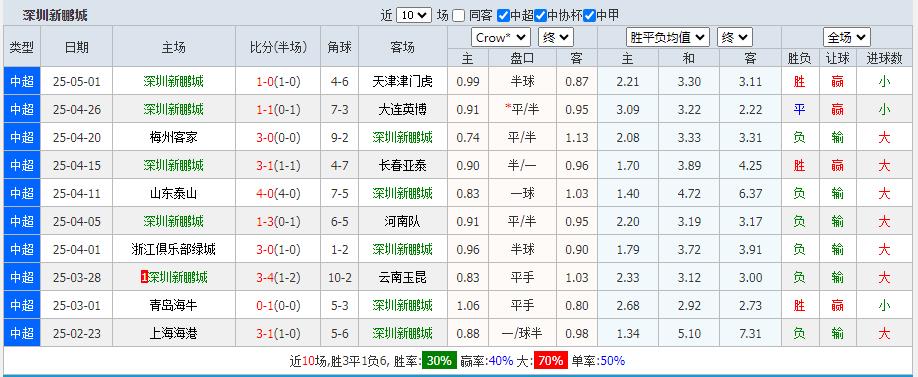Image resolution: width=918 pixels, height=377 pixels.
Task: Open the Crow* odds company dropdown
Action: pos(501,37)
